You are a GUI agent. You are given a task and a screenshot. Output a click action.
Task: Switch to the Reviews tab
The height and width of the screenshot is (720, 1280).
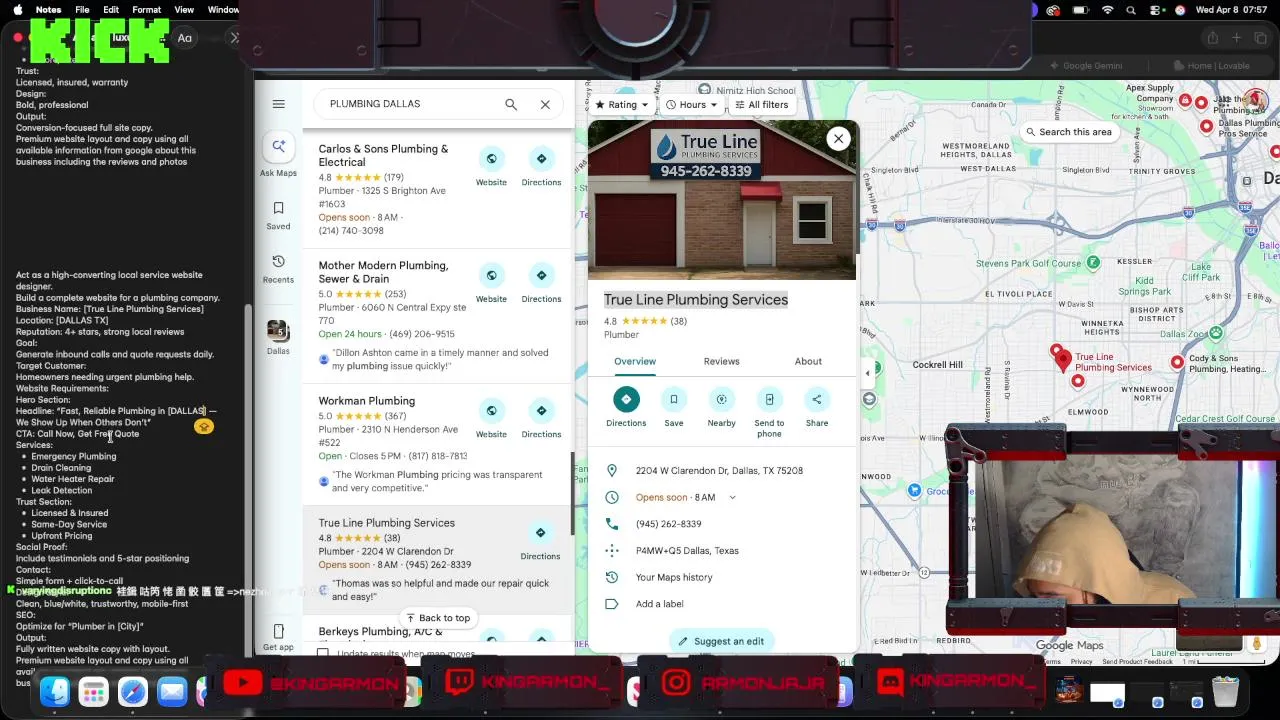pos(722,361)
